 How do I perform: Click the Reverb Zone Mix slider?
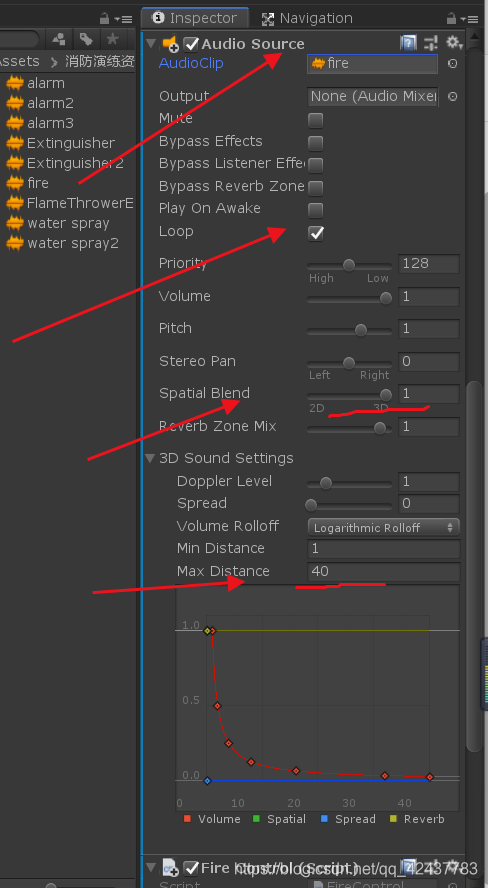pyautogui.click(x=349, y=428)
